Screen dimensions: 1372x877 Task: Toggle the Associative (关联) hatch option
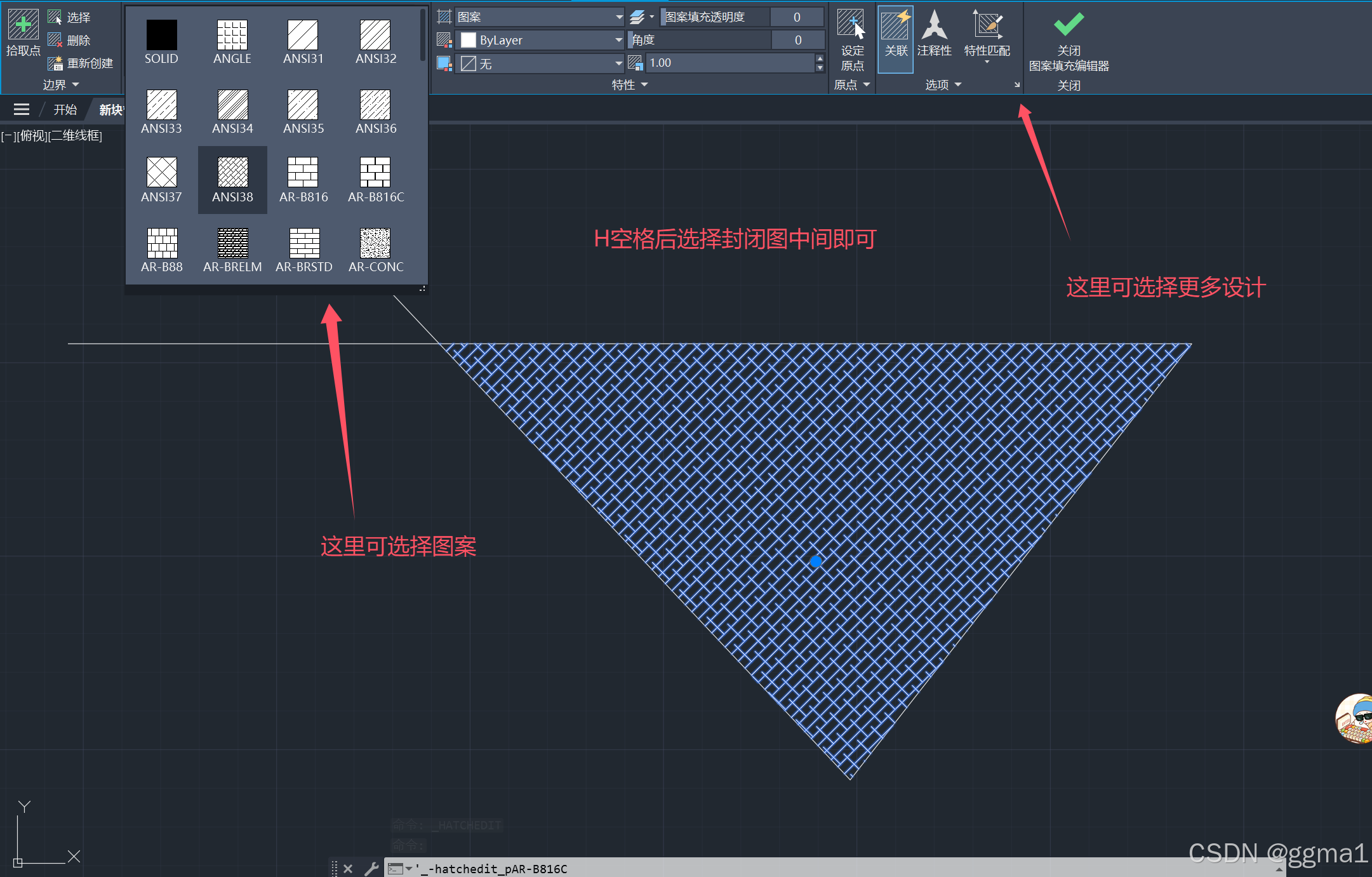pos(895,27)
